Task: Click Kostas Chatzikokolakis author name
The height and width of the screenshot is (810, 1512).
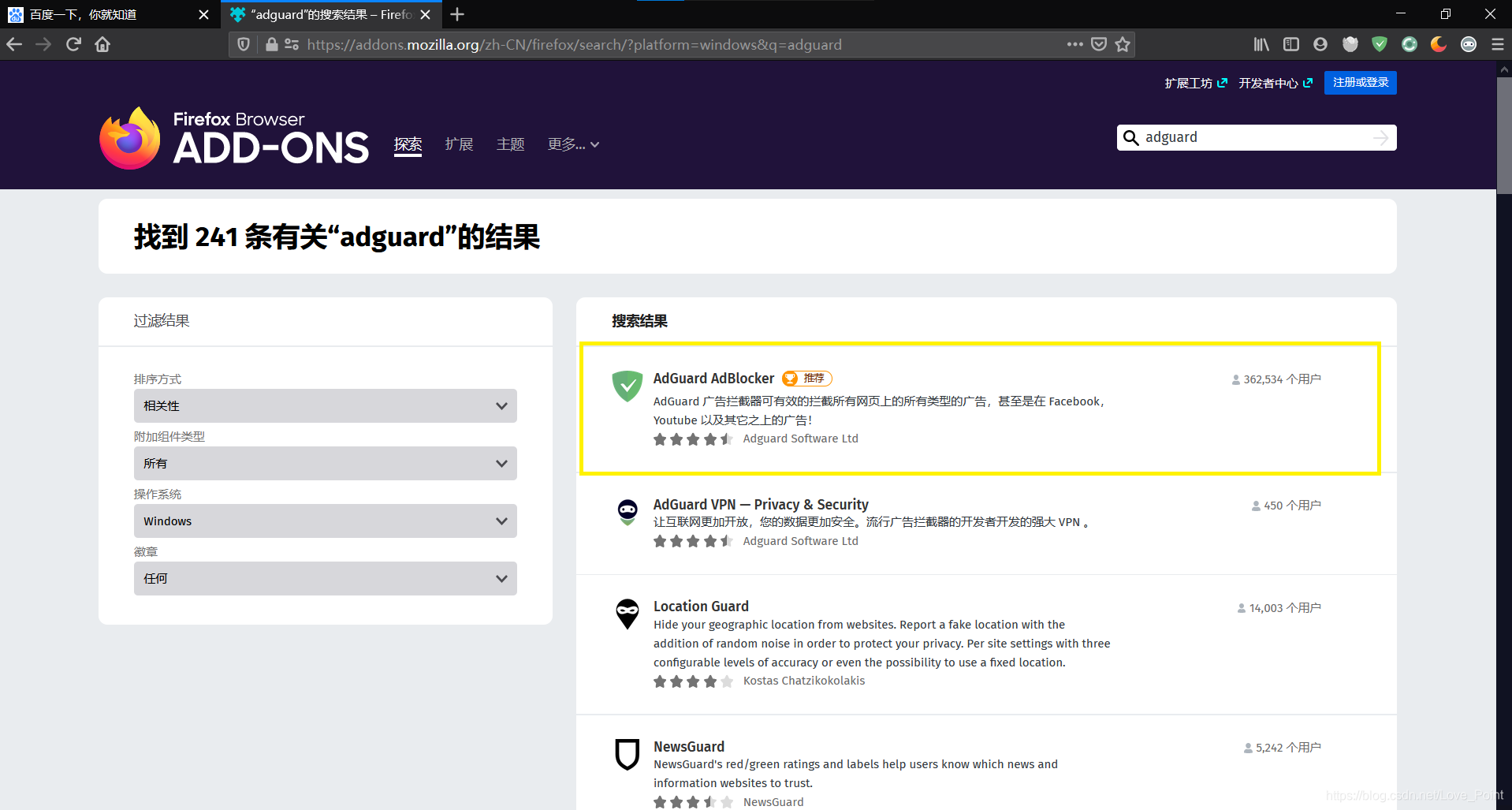Action: pos(804,681)
